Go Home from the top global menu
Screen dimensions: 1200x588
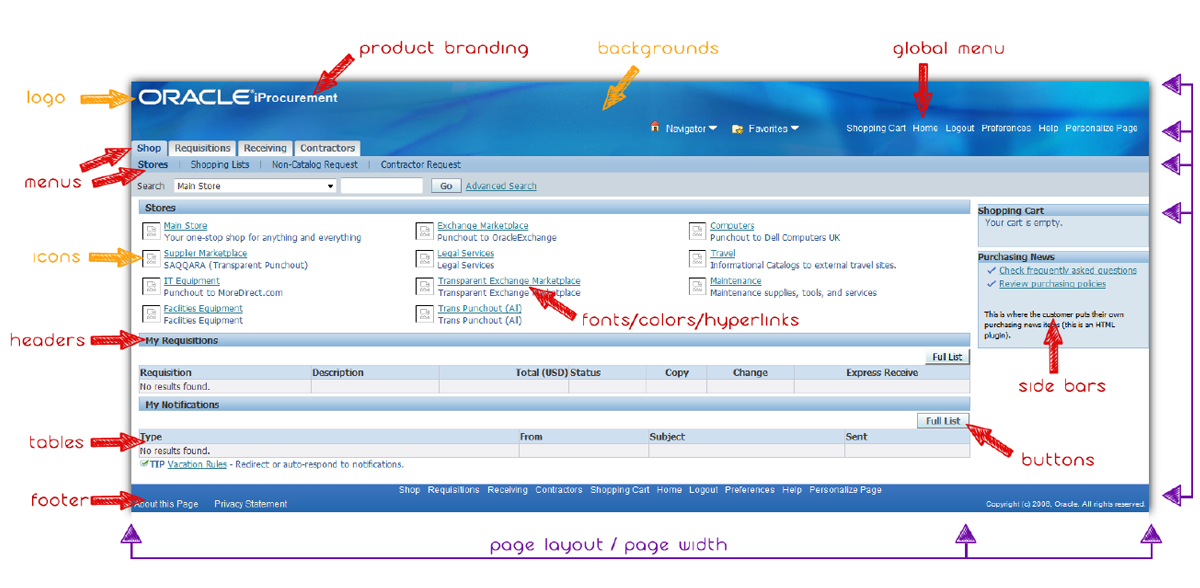pyautogui.click(x=925, y=128)
